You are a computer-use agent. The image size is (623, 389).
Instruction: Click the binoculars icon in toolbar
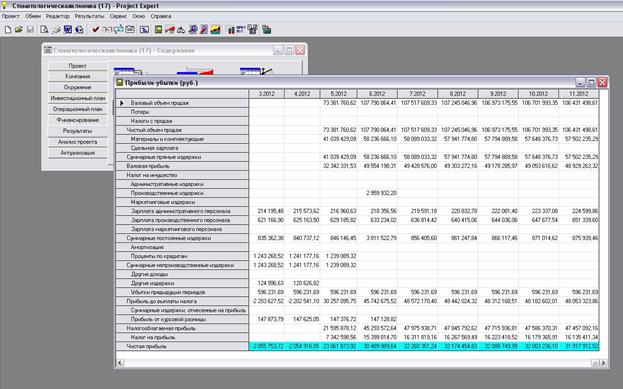pos(181,30)
